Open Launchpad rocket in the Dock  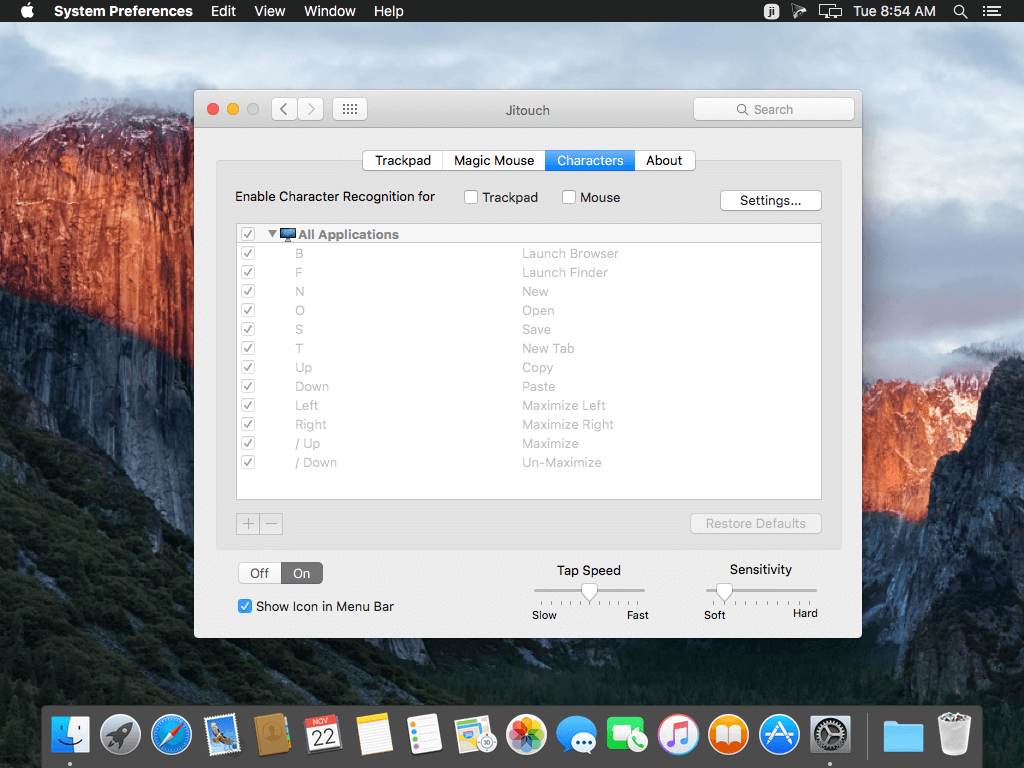click(x=120, y=734)
